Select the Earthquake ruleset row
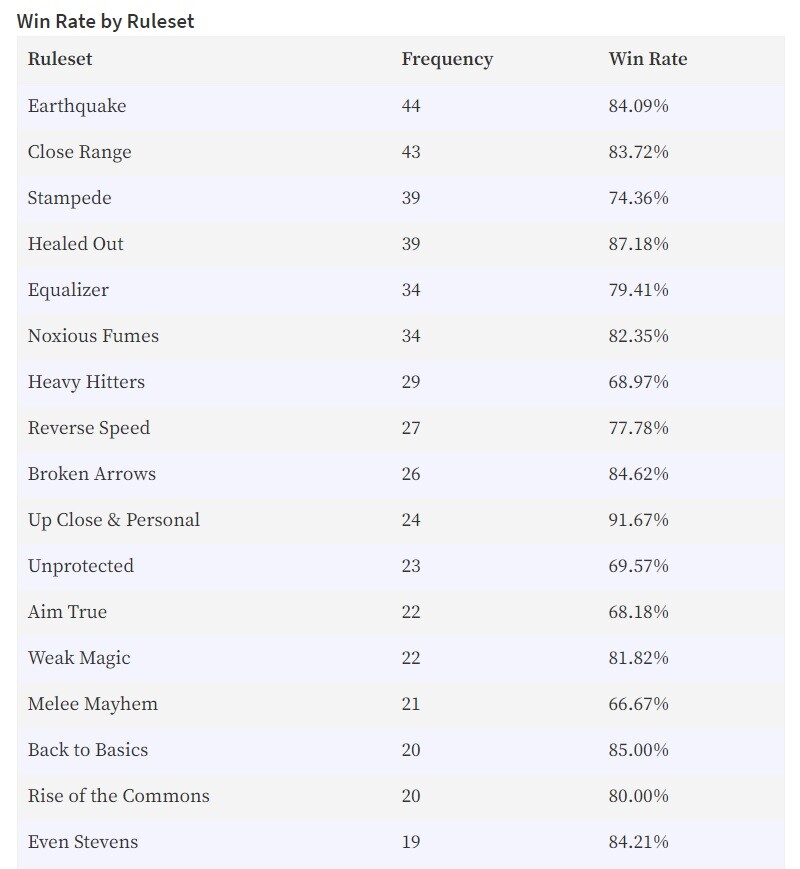The image size is (800, 869). click(400, 106)
